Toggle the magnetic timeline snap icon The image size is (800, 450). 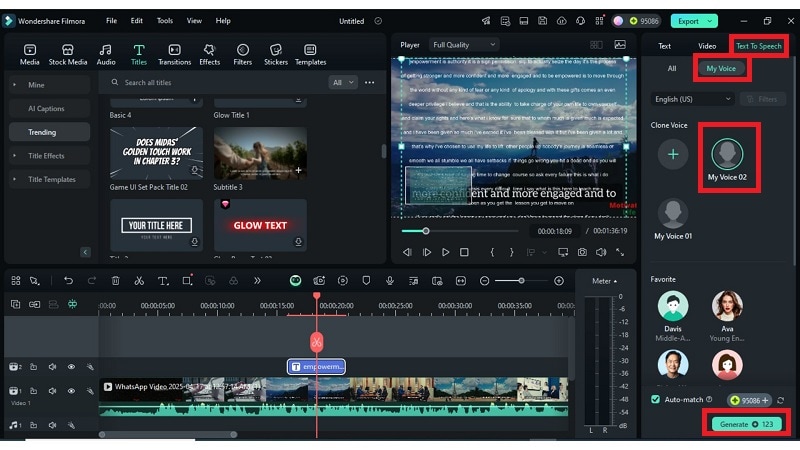[x=72, y=304]
